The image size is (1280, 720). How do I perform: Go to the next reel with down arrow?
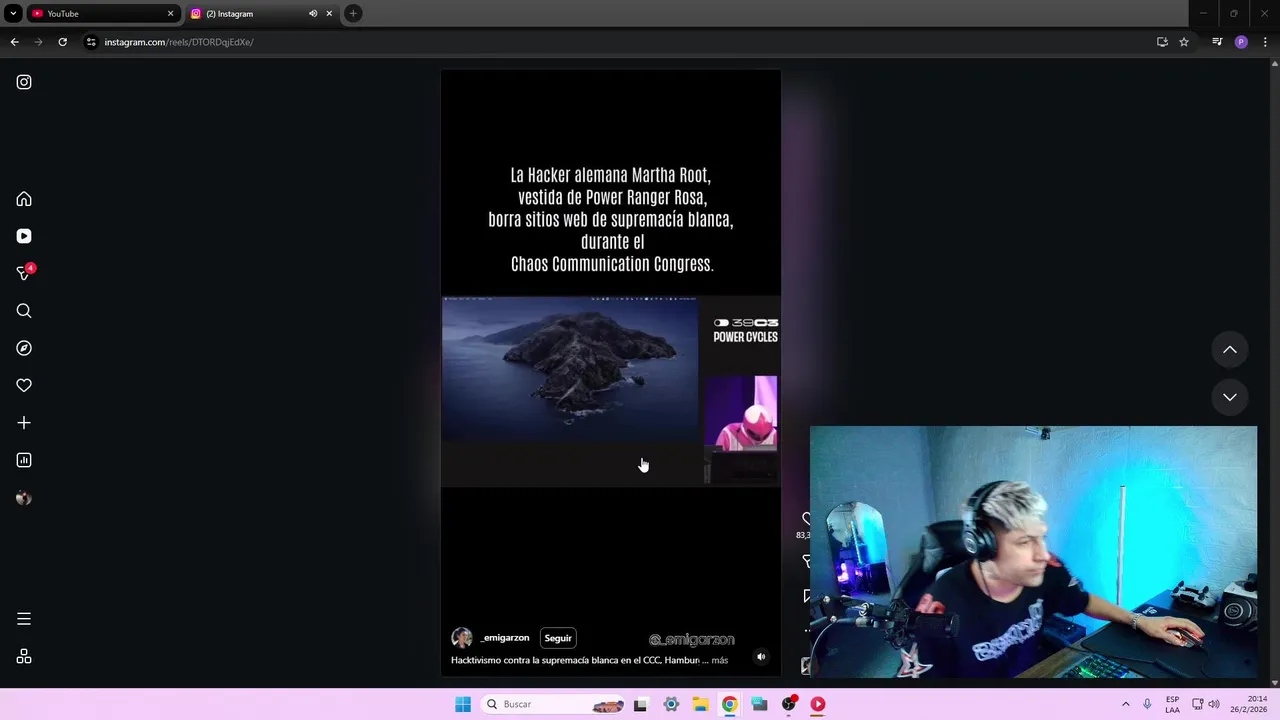click(1230, 397)
